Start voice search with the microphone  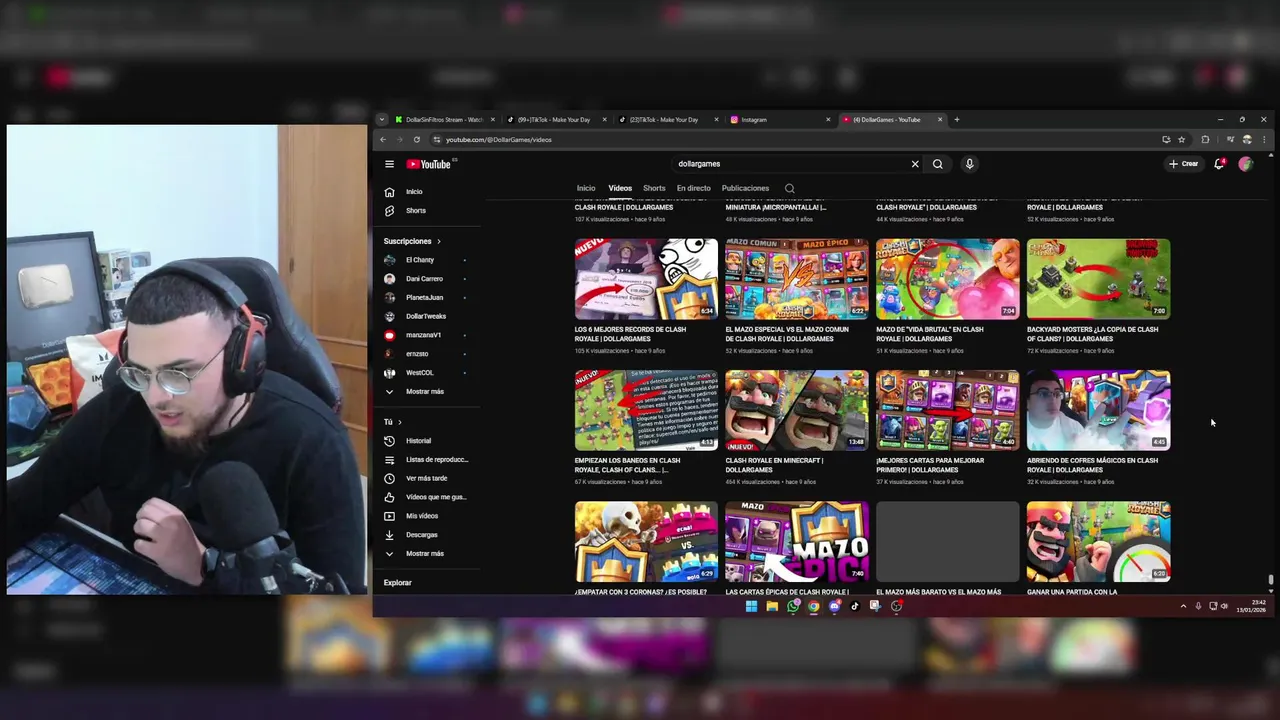coord(969,164)
